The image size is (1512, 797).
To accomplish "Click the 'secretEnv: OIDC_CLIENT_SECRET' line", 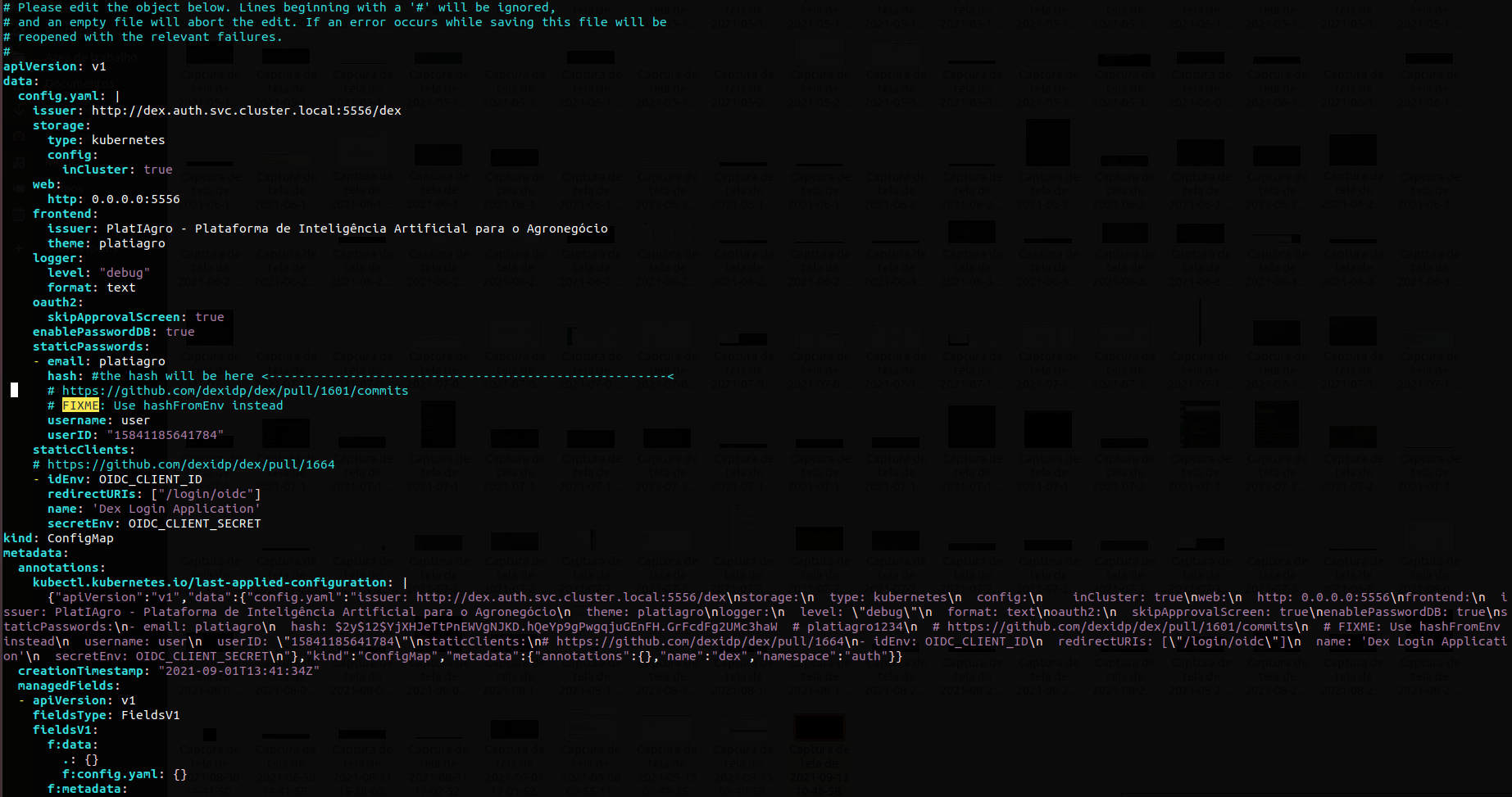I will pyautogui.click(x=154, y=523).
